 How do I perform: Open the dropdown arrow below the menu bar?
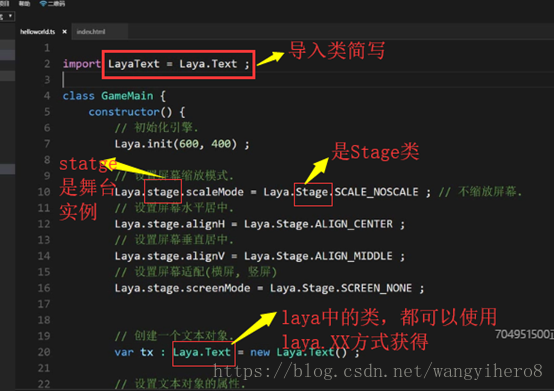point(10,16)
